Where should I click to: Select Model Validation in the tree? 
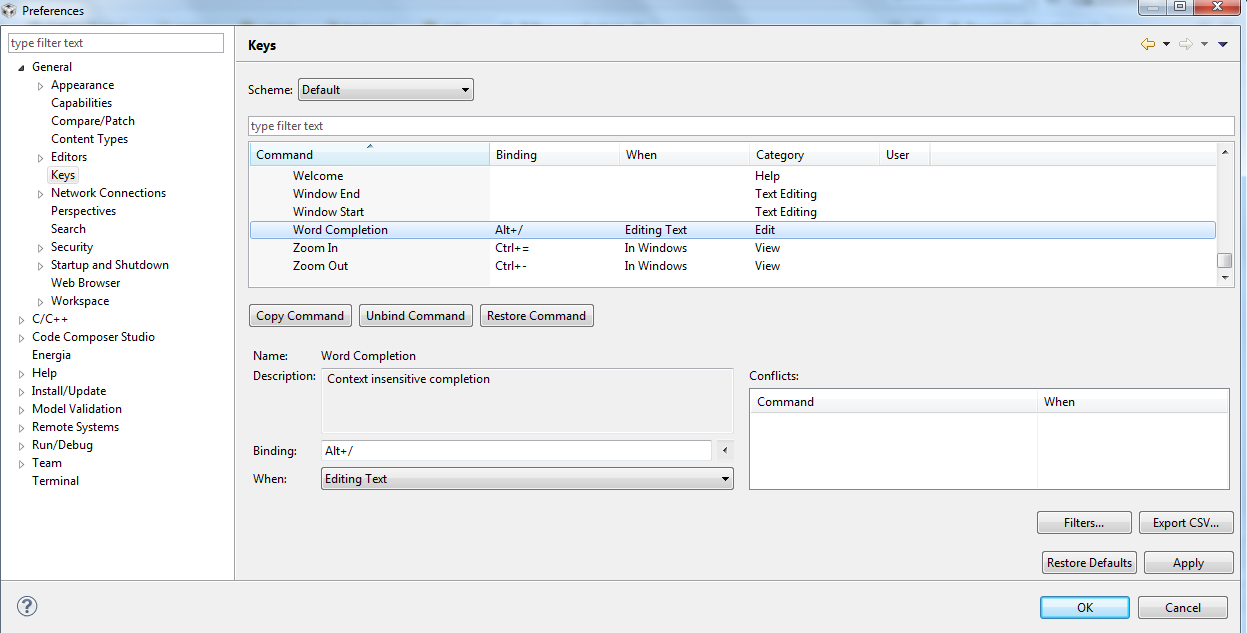(x=77, y=409)
